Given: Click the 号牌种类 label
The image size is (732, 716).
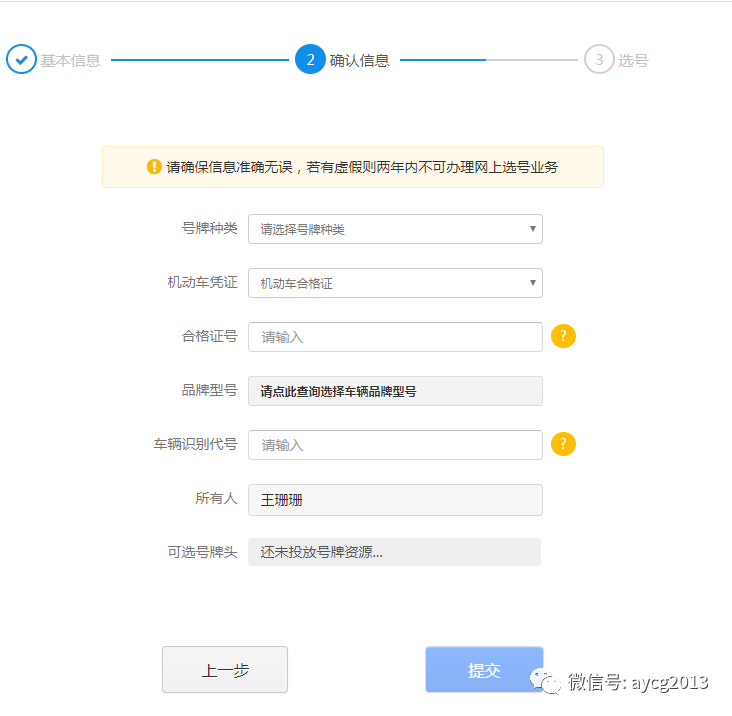Looking at the screenshot, I should 210,228.
